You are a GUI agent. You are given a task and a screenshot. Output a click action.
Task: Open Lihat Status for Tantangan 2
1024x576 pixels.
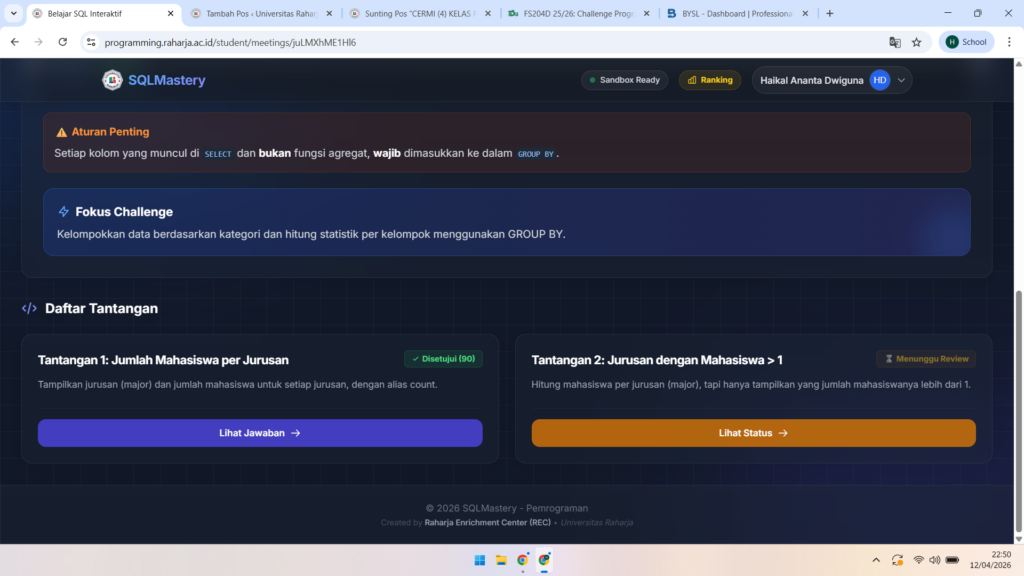[753, 433]
